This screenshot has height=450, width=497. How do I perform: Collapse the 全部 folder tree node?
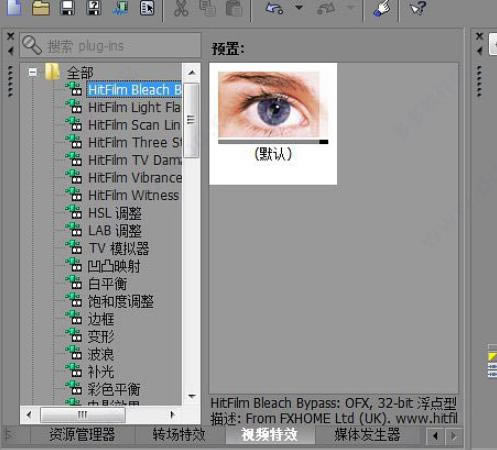tap(33, 72)
